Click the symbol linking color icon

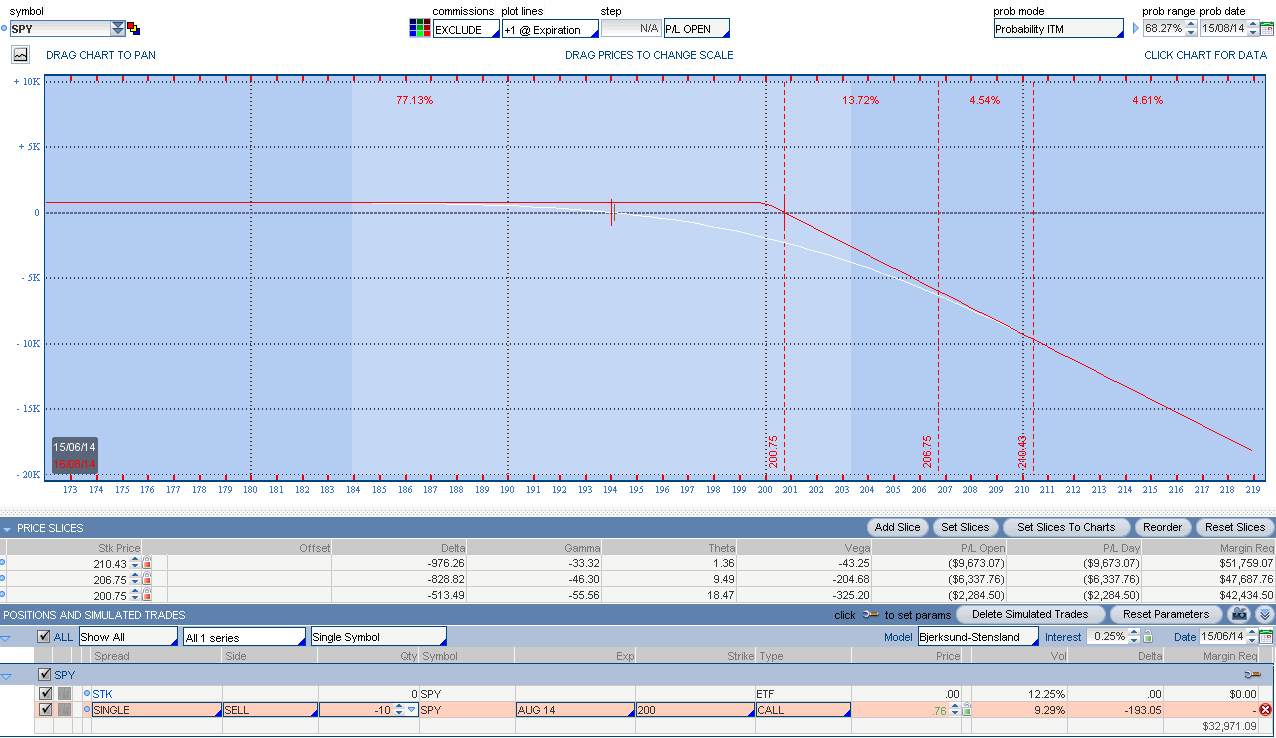(x=134, y=29)
